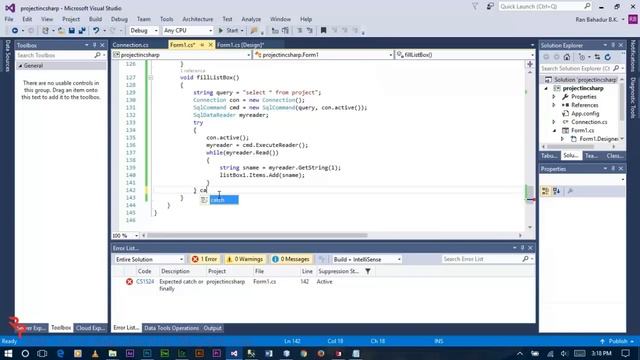Click the error icon on CS1524 row
The width and height of the screenshot is (640, 360).
point(129,282)
